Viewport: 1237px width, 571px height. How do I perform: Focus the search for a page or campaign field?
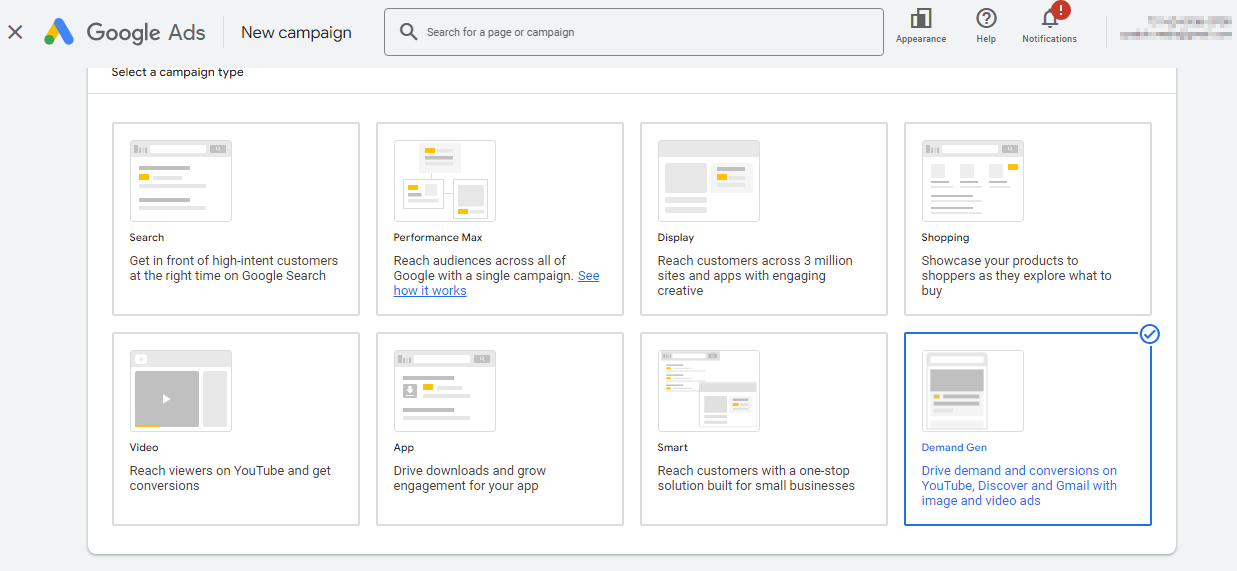click(x=634, y=32)
